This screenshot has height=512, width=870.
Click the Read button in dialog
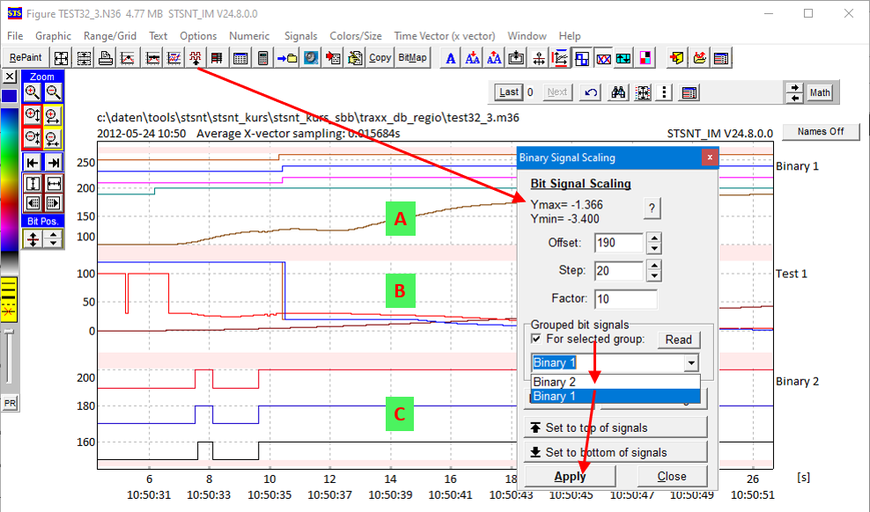click(679, 339)
